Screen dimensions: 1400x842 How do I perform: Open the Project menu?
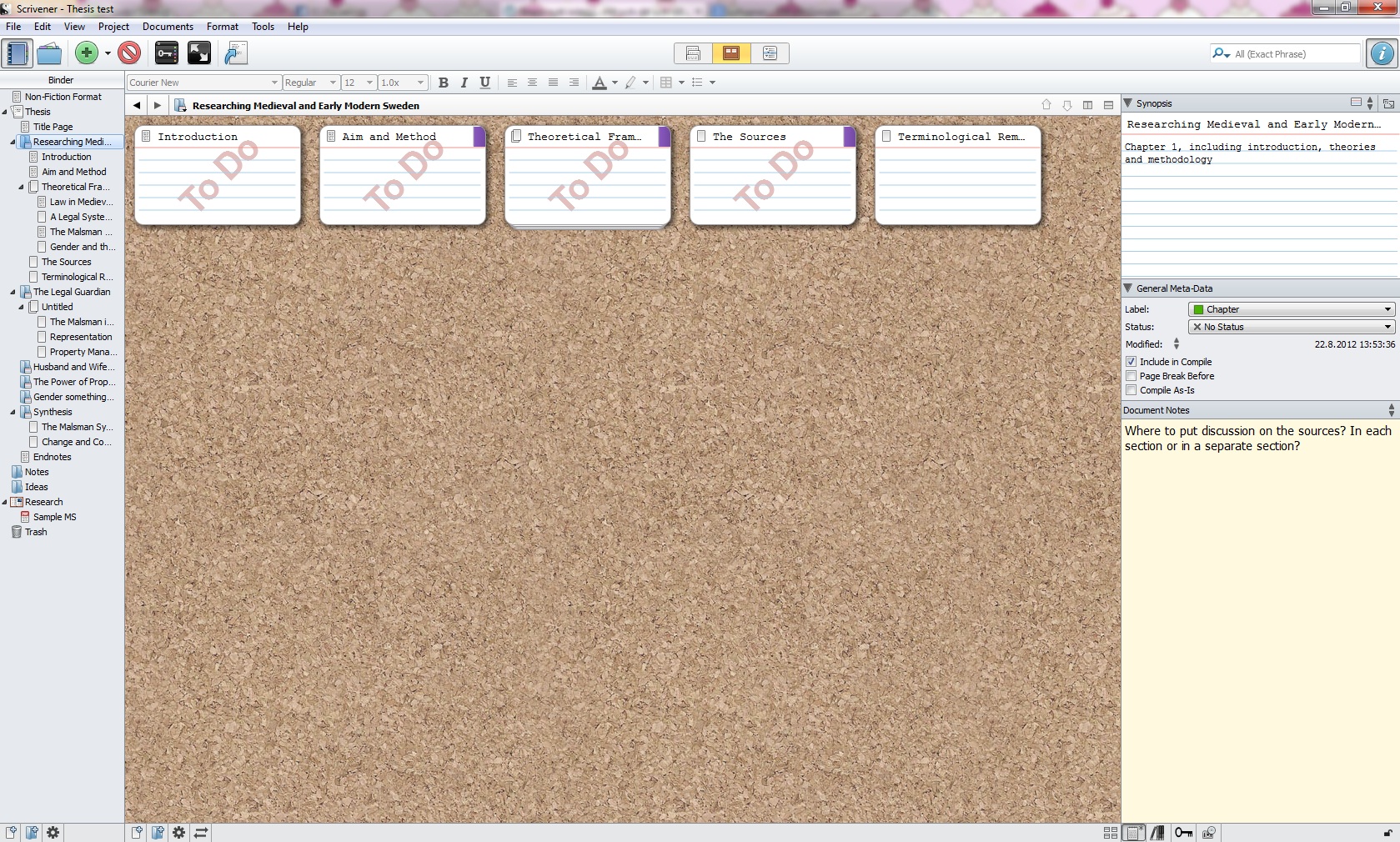pyautogui.click(x=113, y=27)
